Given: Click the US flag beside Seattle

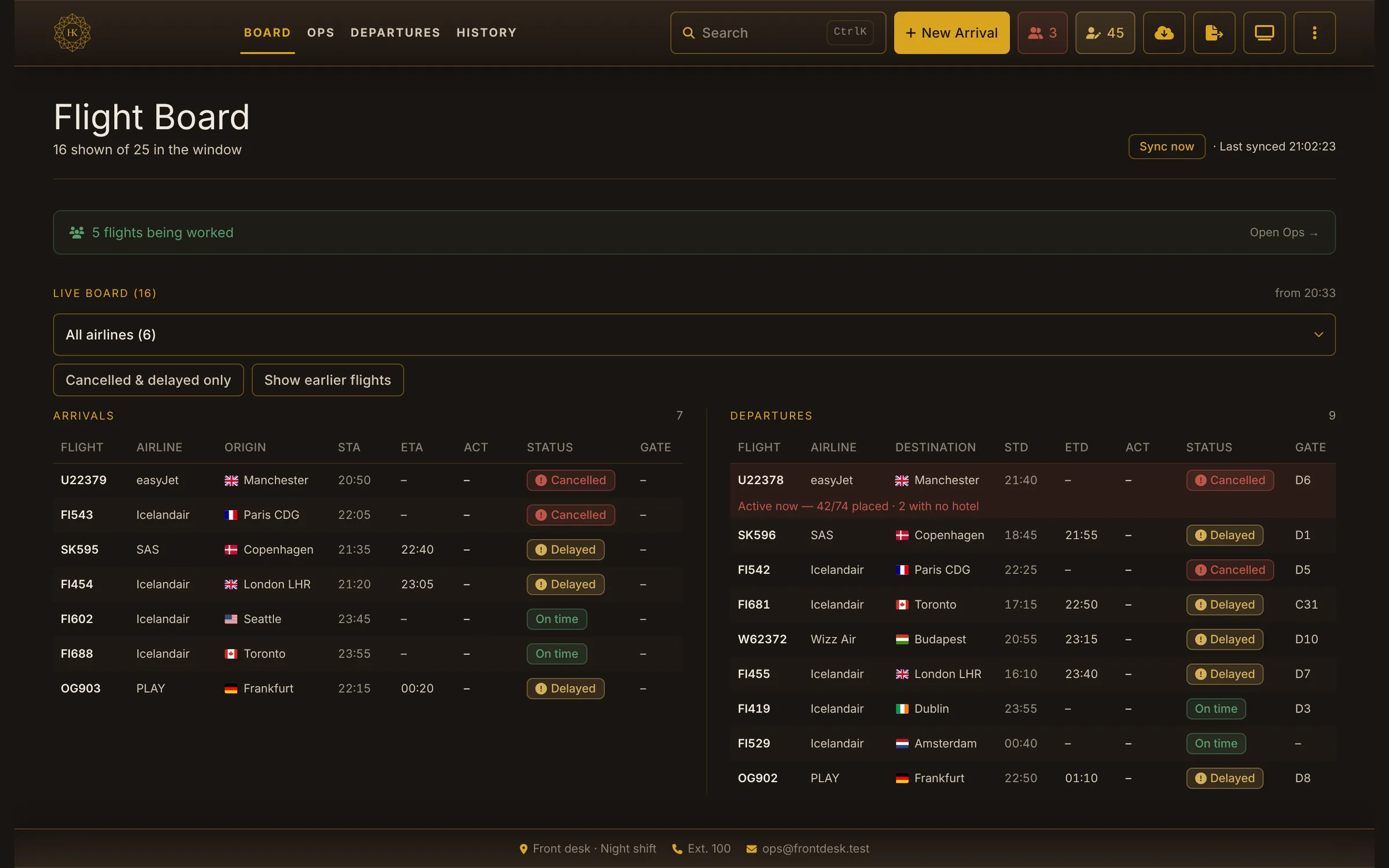Looking at the screenshot, I should [231, 619].
